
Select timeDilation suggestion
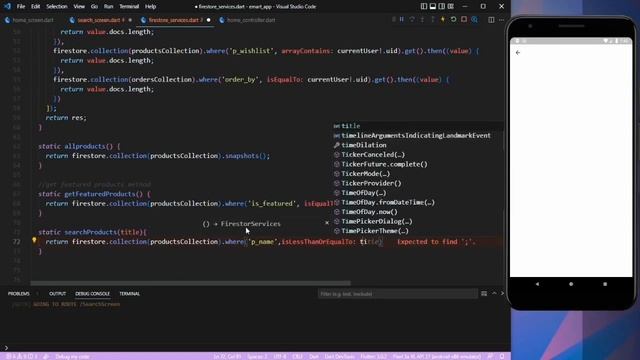(x=418, y=145)
